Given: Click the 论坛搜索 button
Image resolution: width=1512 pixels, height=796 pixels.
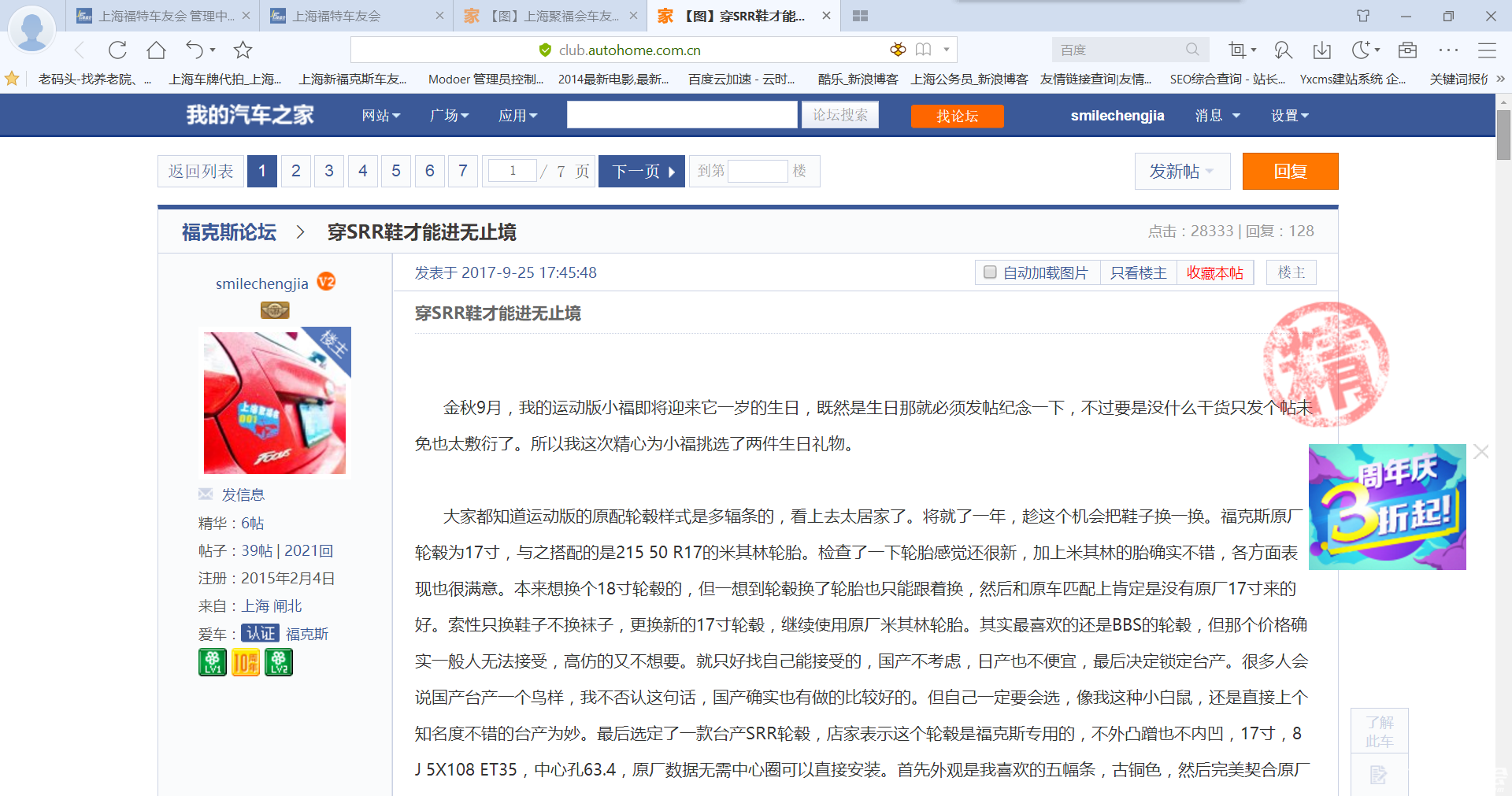Looking at the screenshot, I should tap(840, 115).
